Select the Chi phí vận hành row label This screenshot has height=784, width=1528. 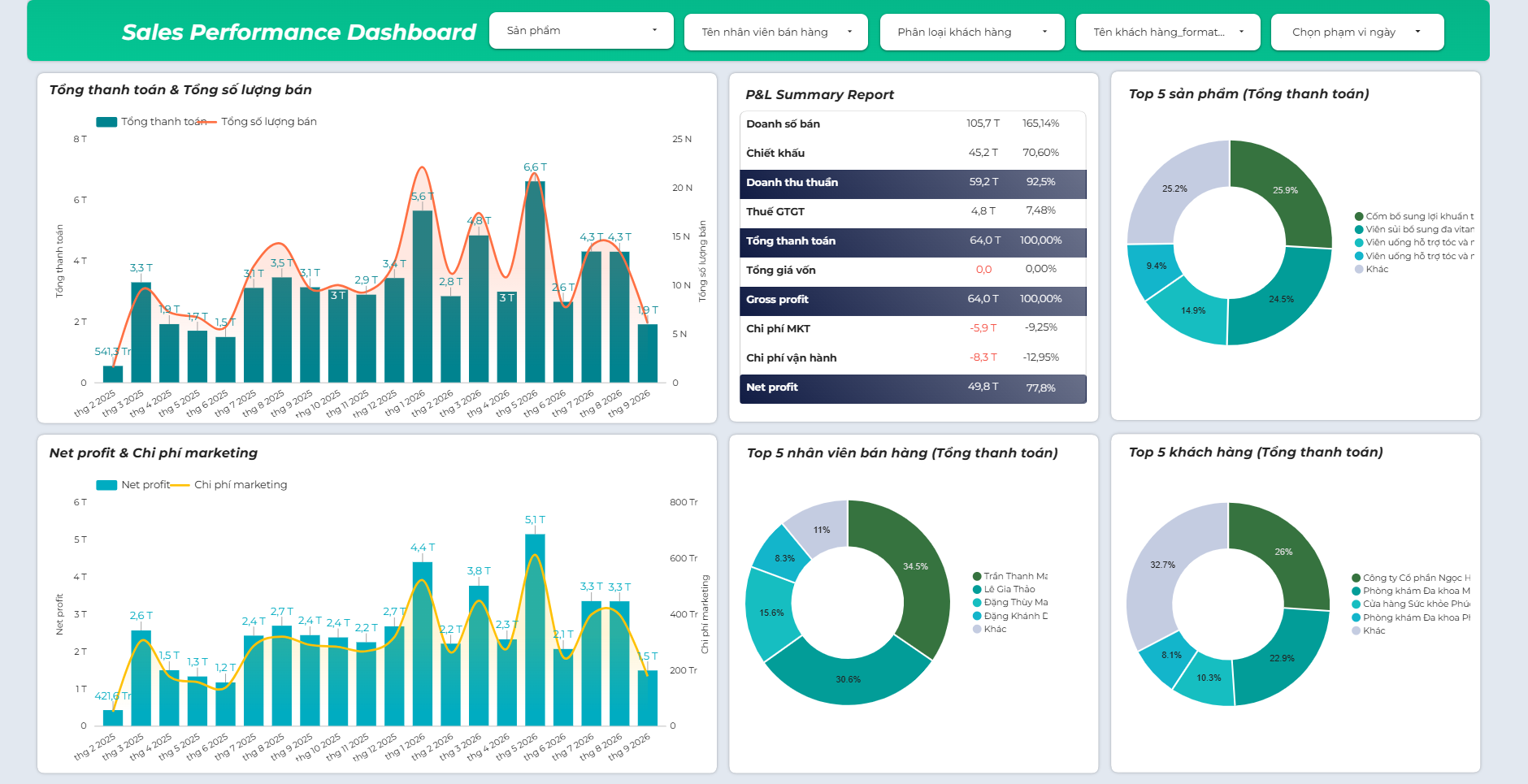click(x=792, y=357)
